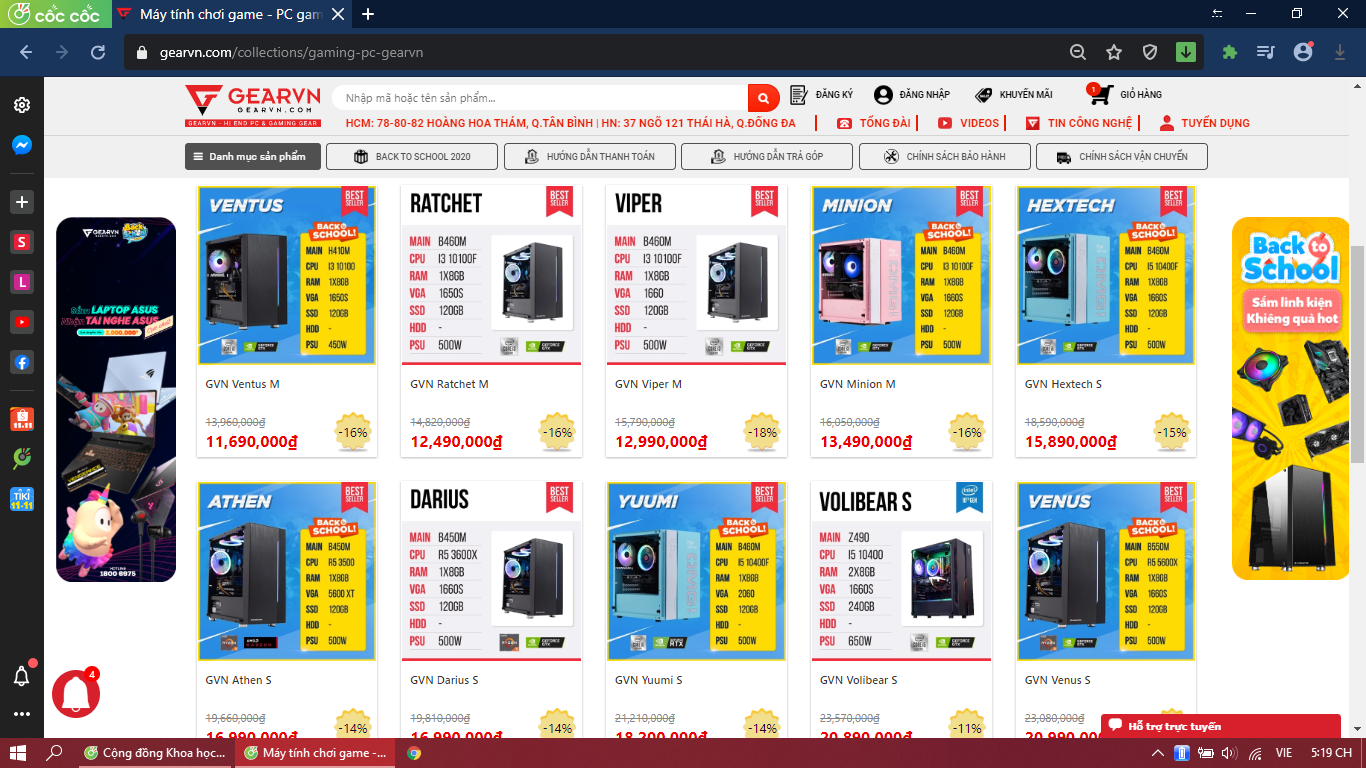Viewport: 1366px width, 768px height.
Task: Click GVN Athen S product title
Action: pyautogui.click(x=239, y=680)
